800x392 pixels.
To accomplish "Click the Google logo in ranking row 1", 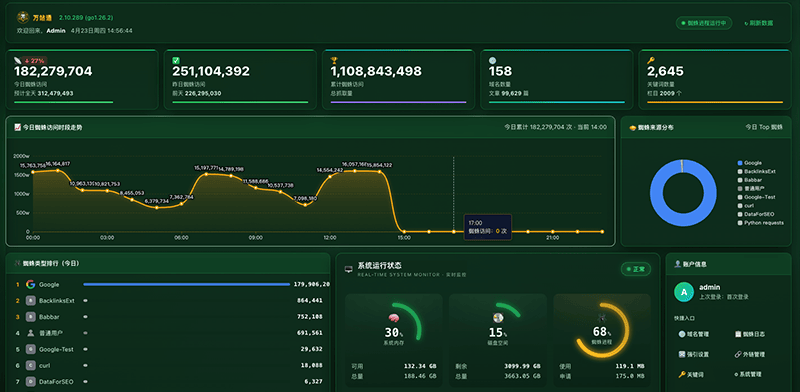I will 31,284.
